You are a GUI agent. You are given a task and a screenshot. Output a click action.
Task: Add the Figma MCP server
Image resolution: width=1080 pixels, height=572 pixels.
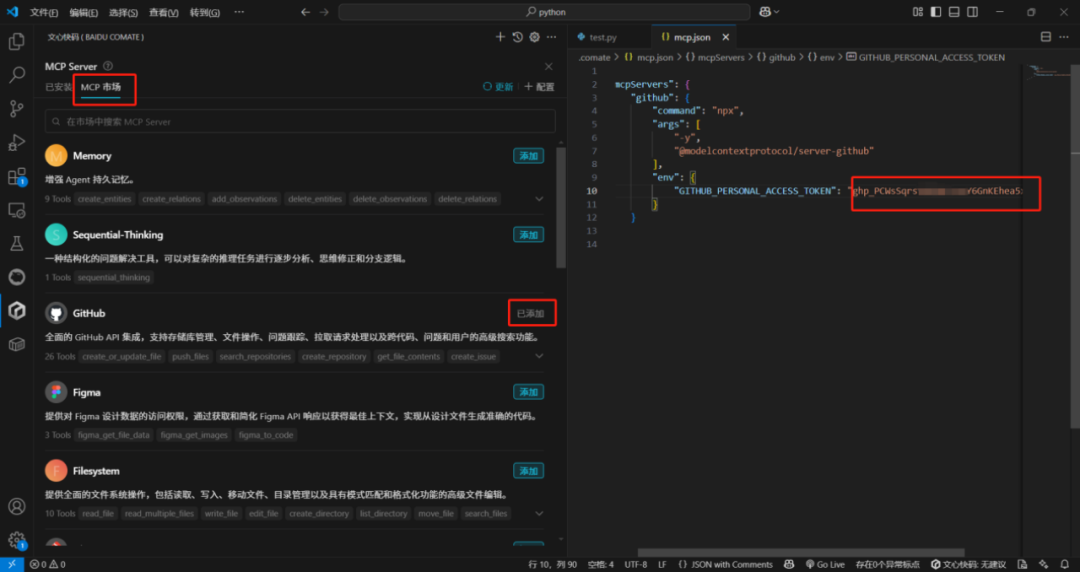[x=528, y=392]
